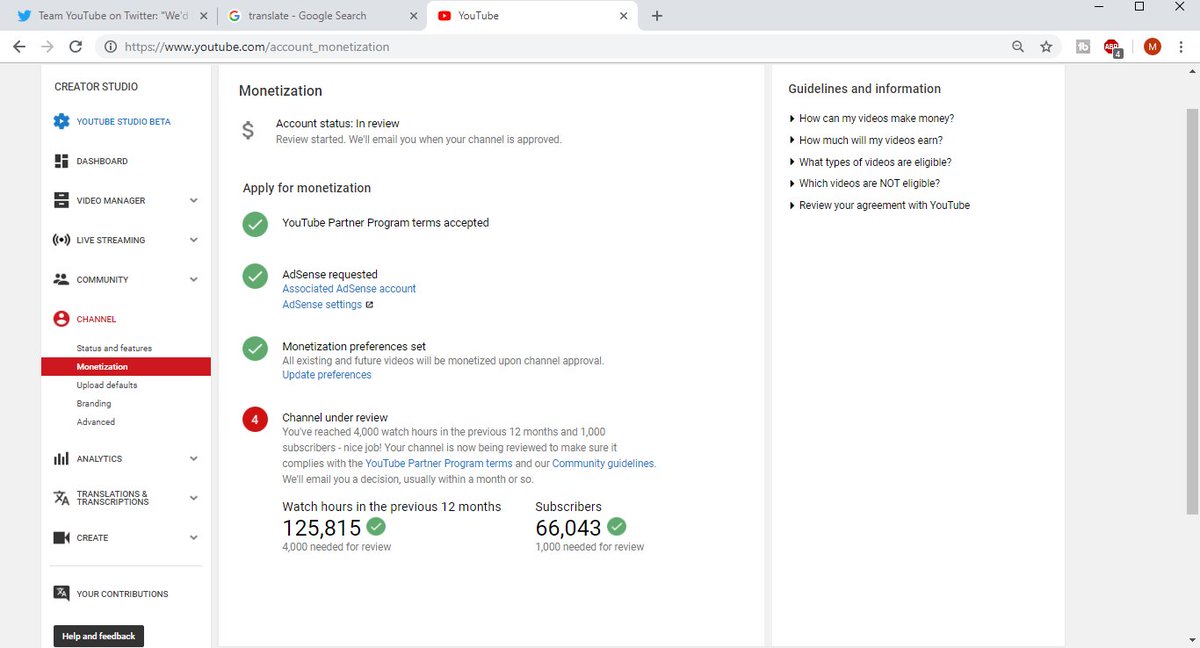Open the Community guidelines link
Image resolution: width=1200 pixels, height=648 pixels.
coord(603,464)
